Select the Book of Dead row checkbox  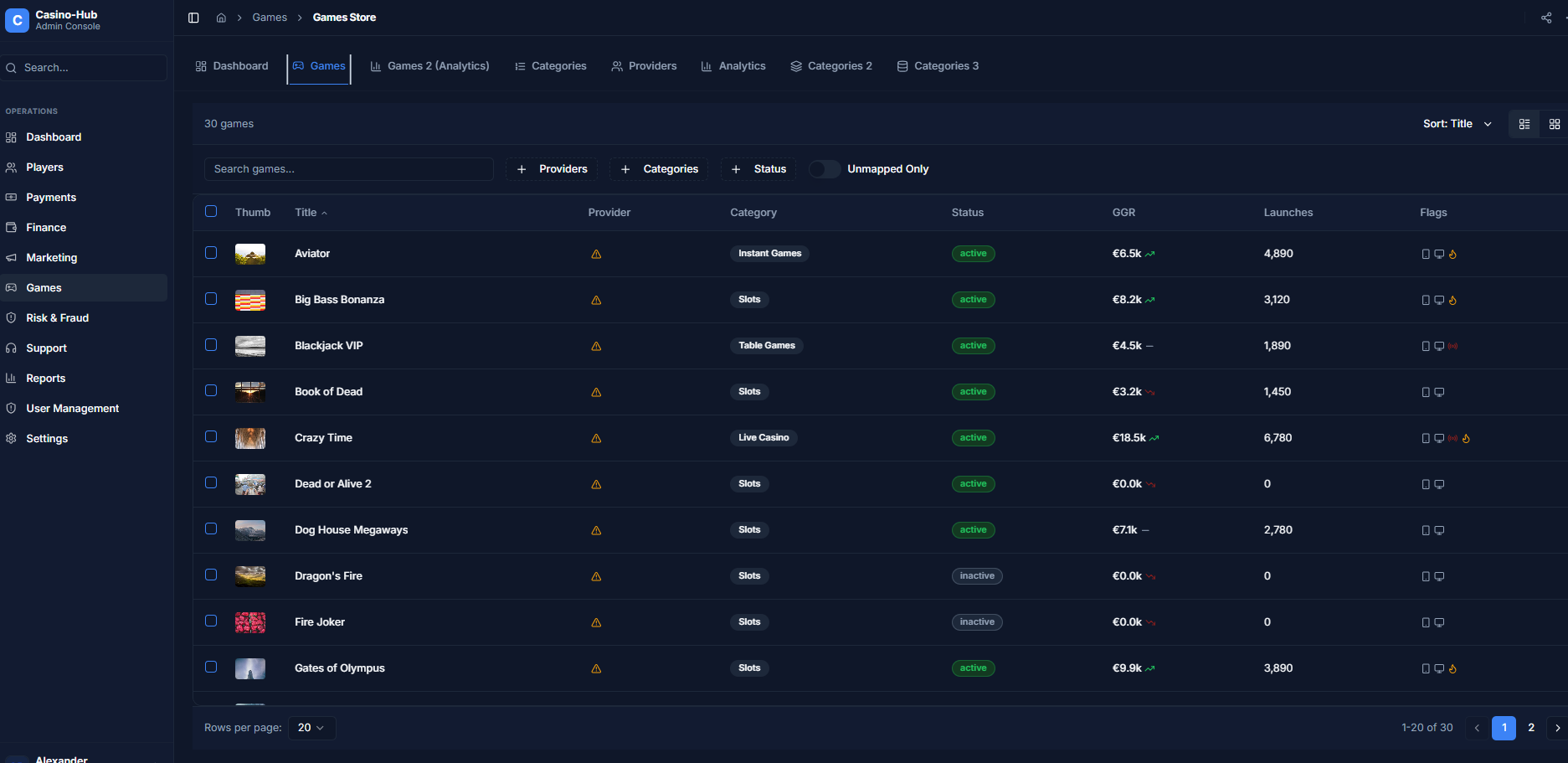pyautogui.click(x=211, y=391)
